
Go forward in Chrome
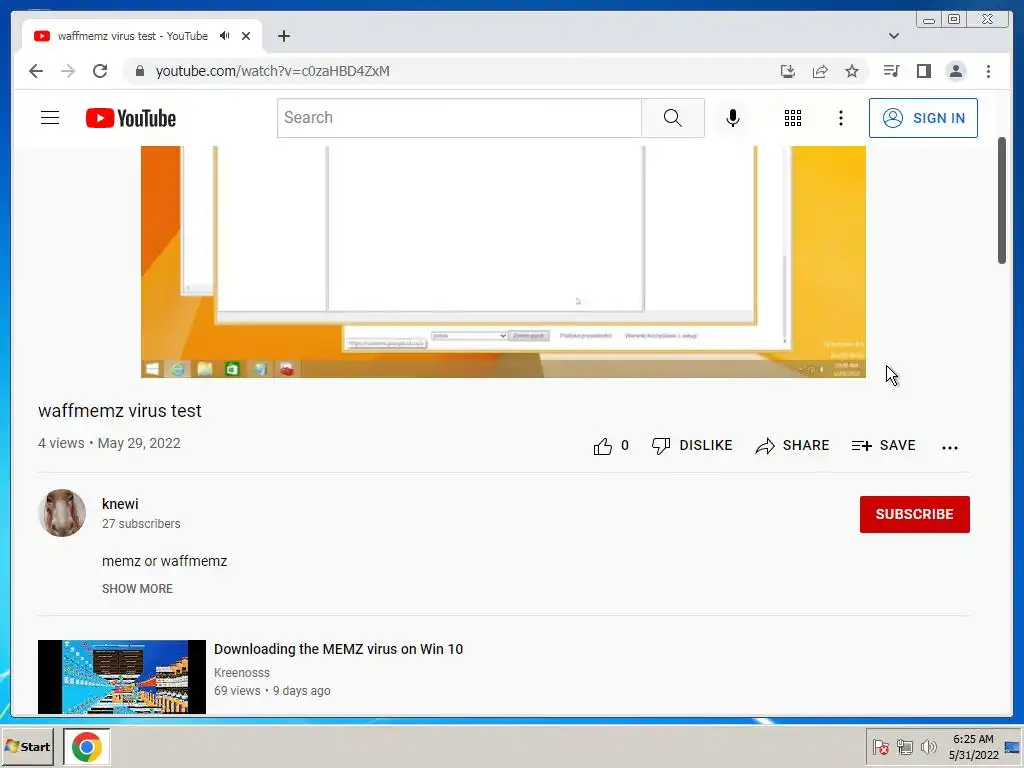68,71
